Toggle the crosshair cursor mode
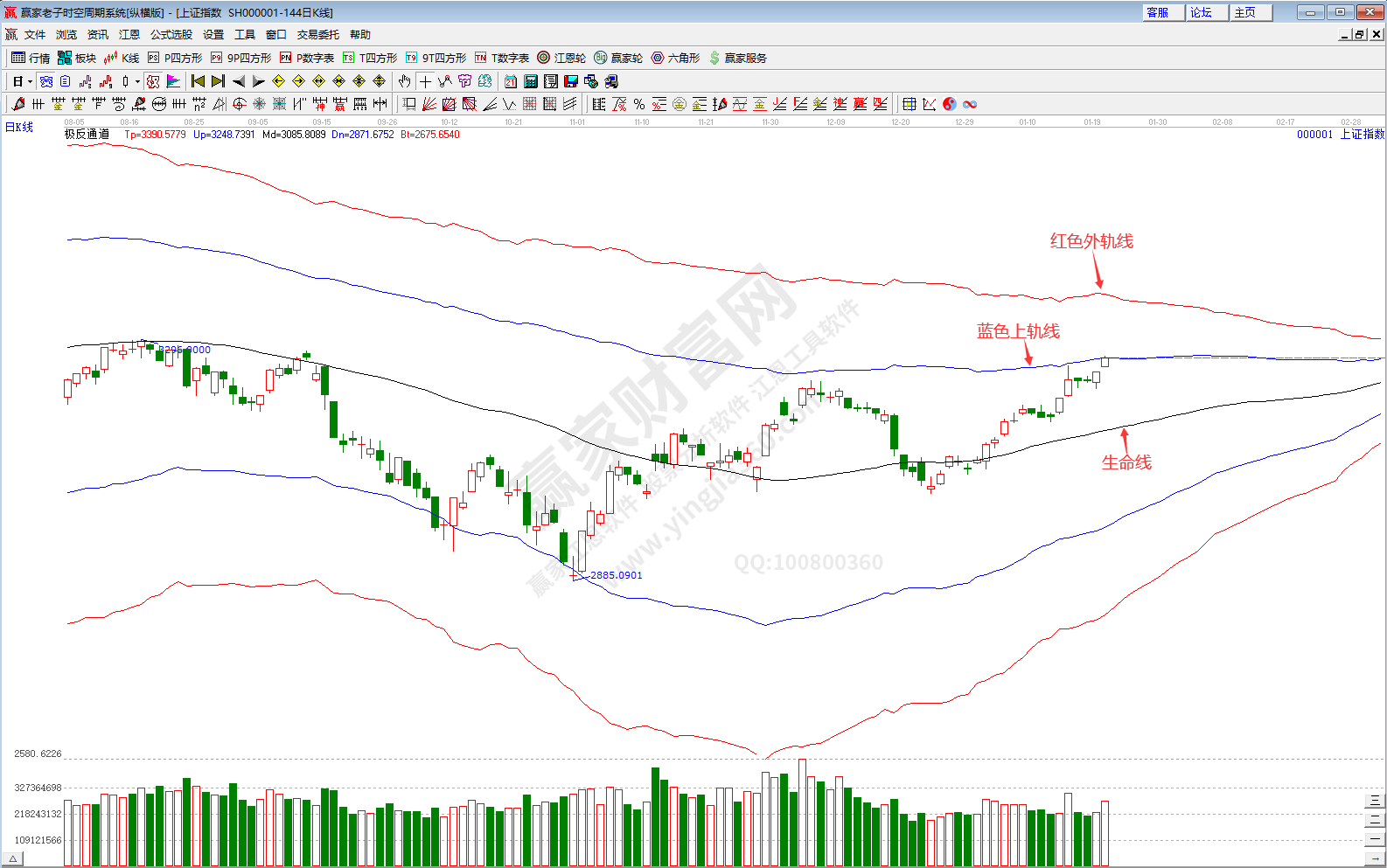 click(x=425, y=81)
